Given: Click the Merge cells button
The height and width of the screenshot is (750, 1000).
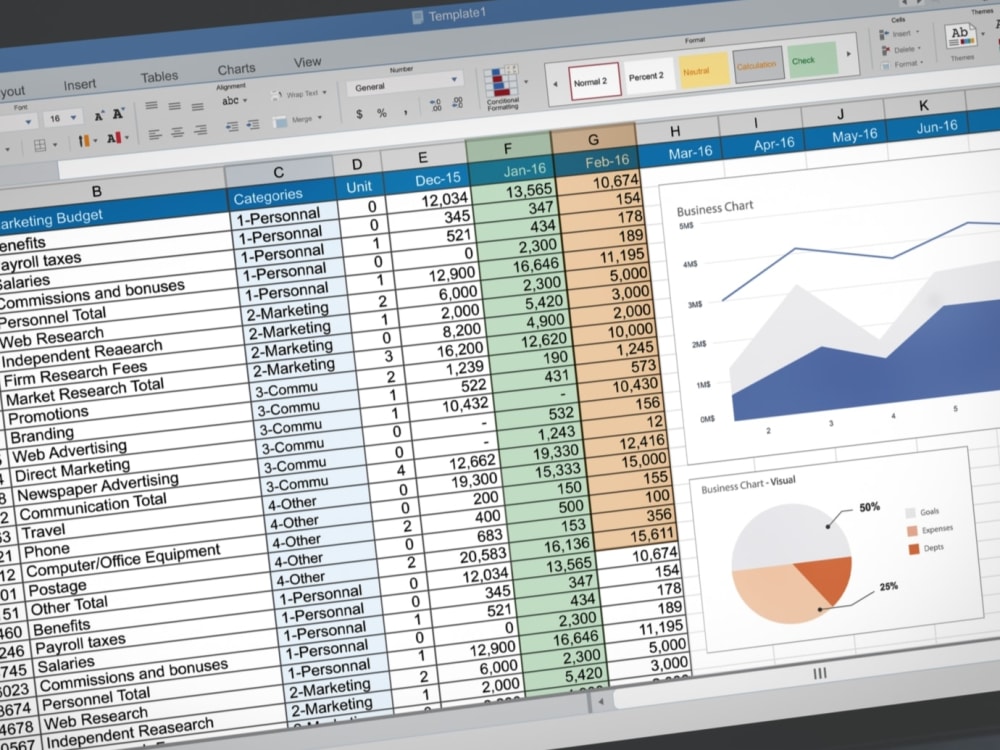Looking at the screenshot, I should point(297,121).
